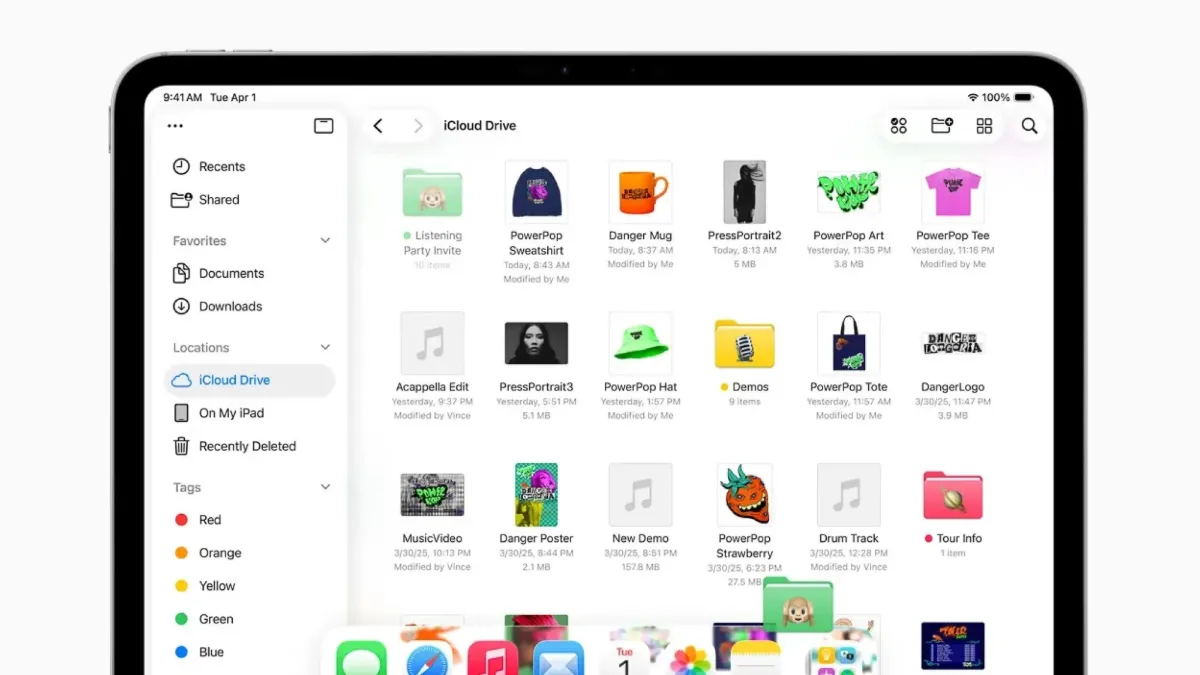This screenshot has width=1200, height=675.
Task: Launch Music app from the dock
Action: click(x=493, y=659)
